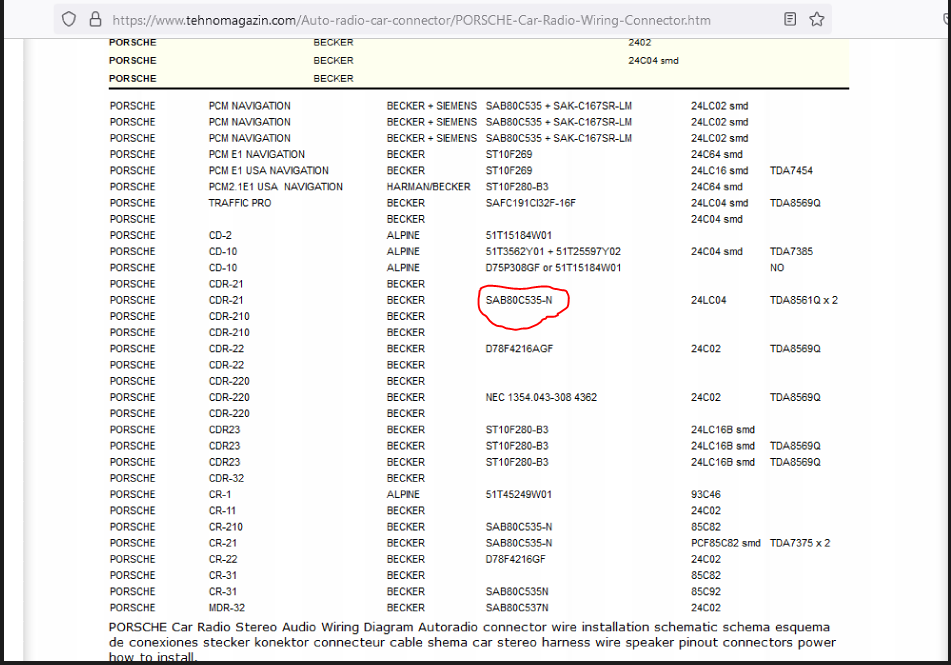Select 'D75P308GF or 51T15184W01' cell
Viewport: 951px width, 665px height.
pos(553,268)
